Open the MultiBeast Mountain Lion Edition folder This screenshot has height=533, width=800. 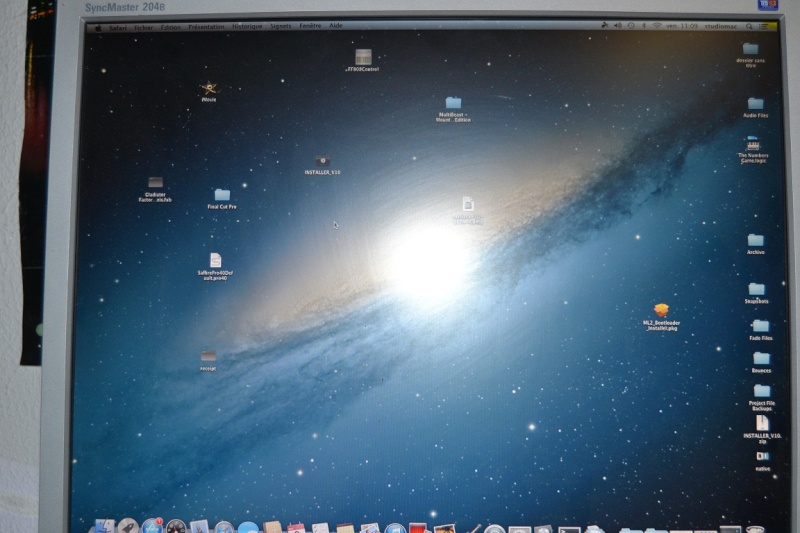pyautogui.click(x=453, y=103)
